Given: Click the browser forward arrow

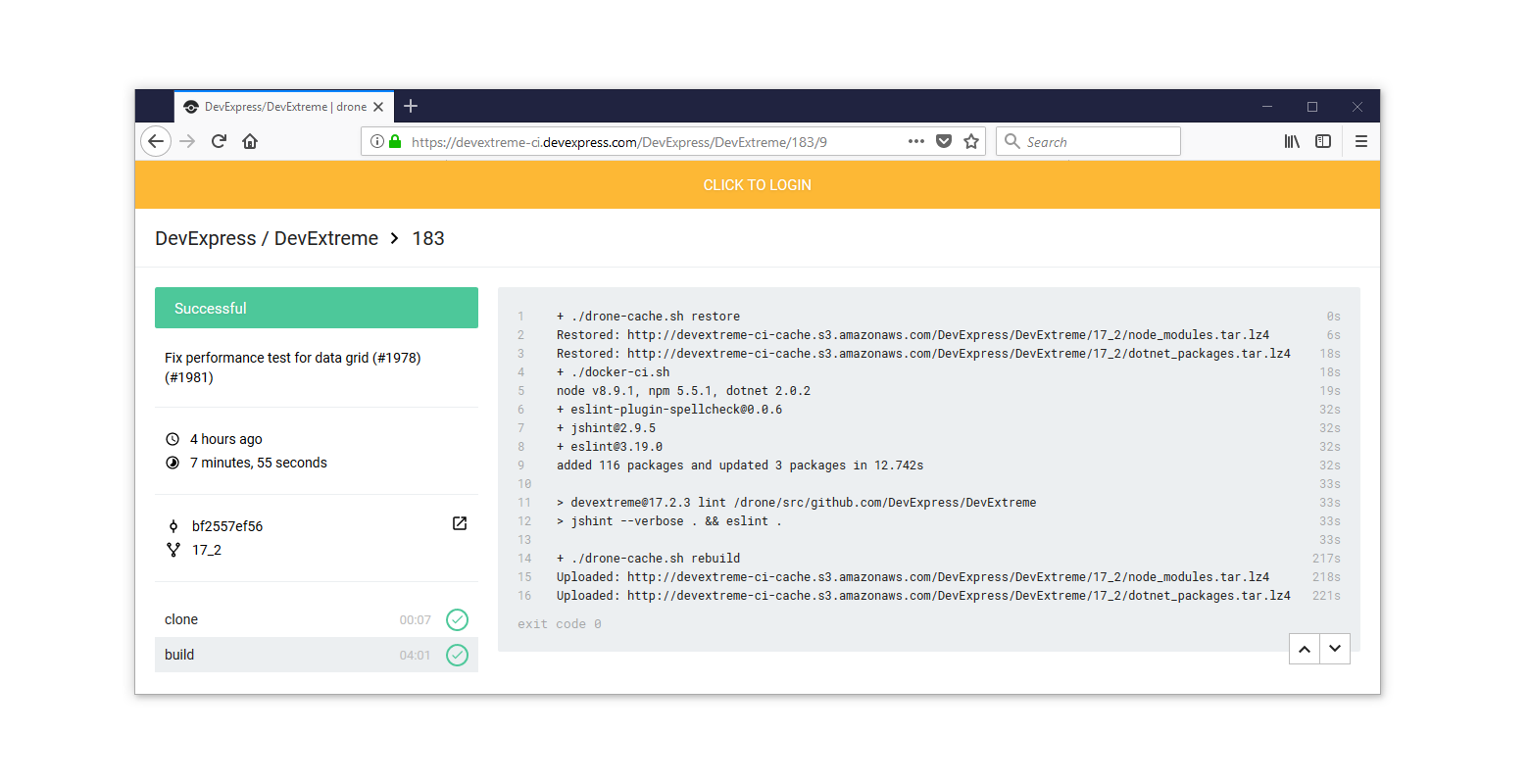Looking at the screenshot, I should pos(187,141).
